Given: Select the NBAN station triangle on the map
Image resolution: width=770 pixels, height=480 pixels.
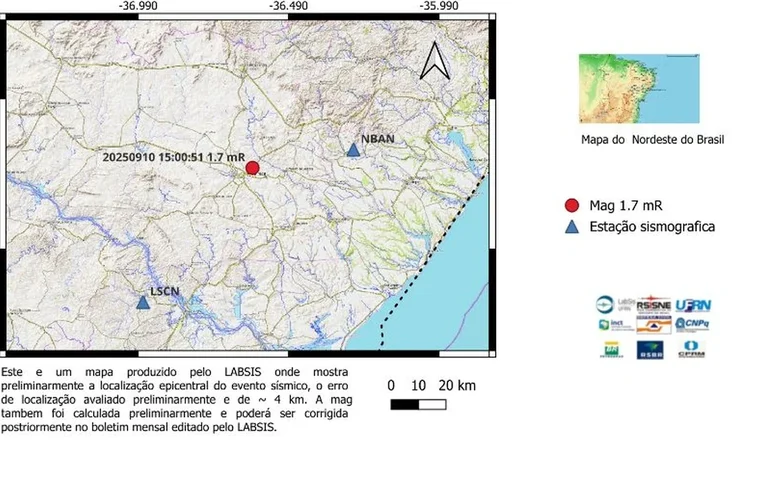Looking at the screenshot, I should point(353,150).
